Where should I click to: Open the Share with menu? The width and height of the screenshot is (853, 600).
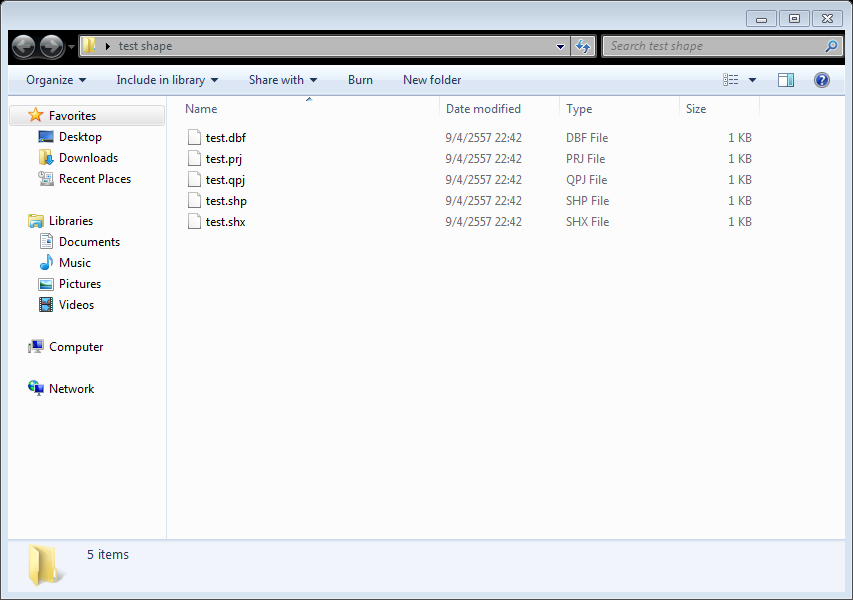283,80
